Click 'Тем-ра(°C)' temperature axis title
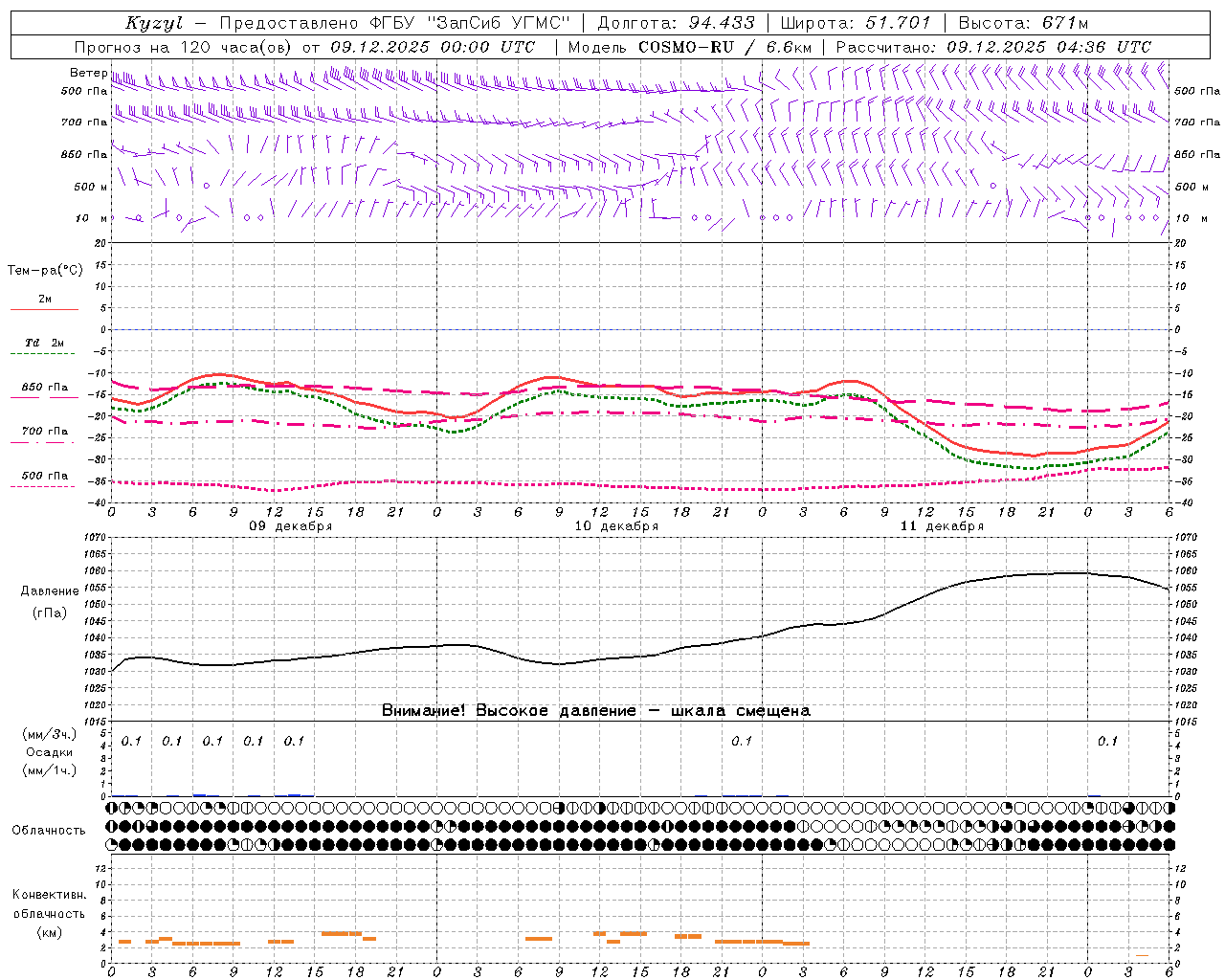The image size is (1225, 980). [45, 271]
